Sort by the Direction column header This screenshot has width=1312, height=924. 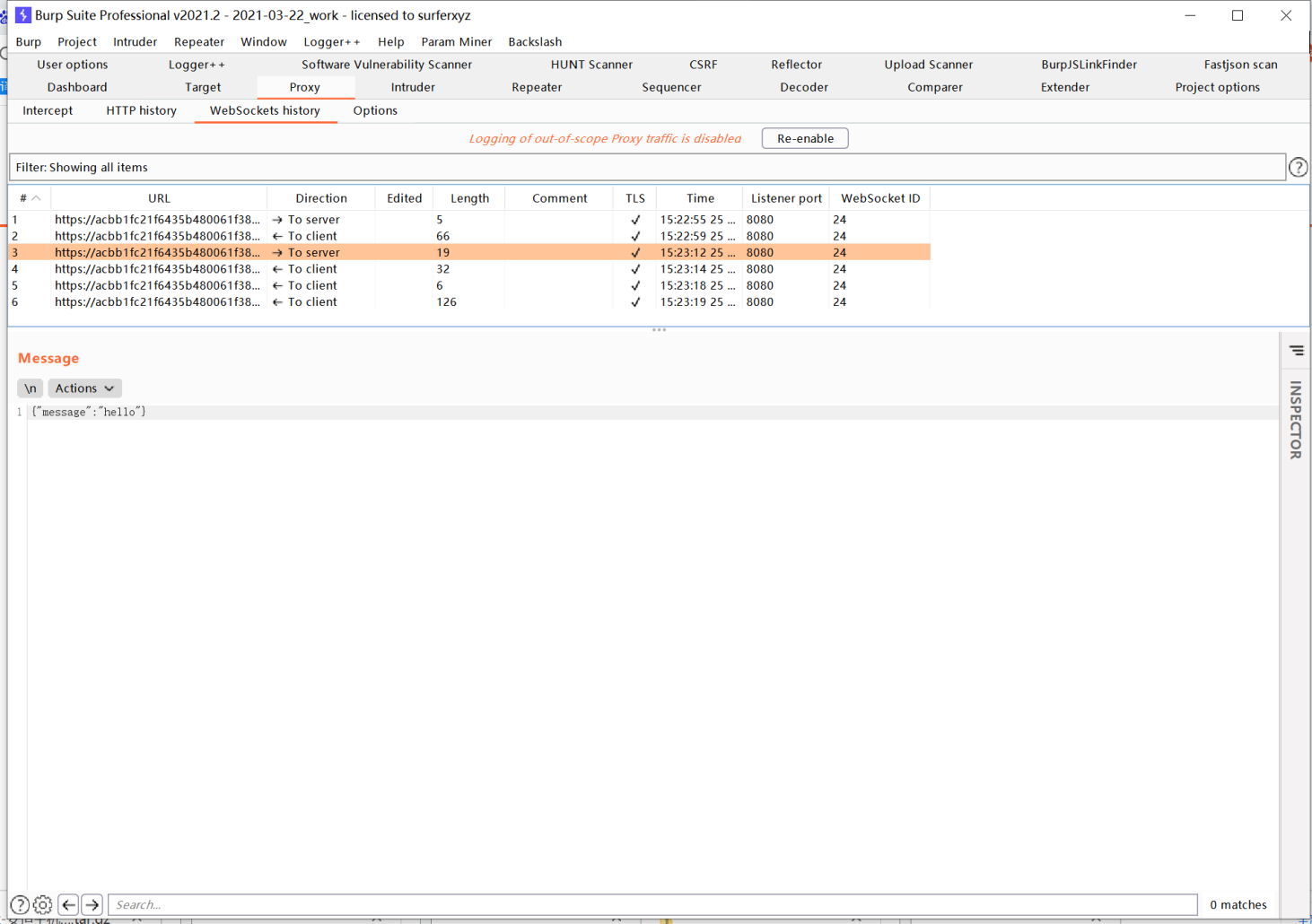[321, 198]
